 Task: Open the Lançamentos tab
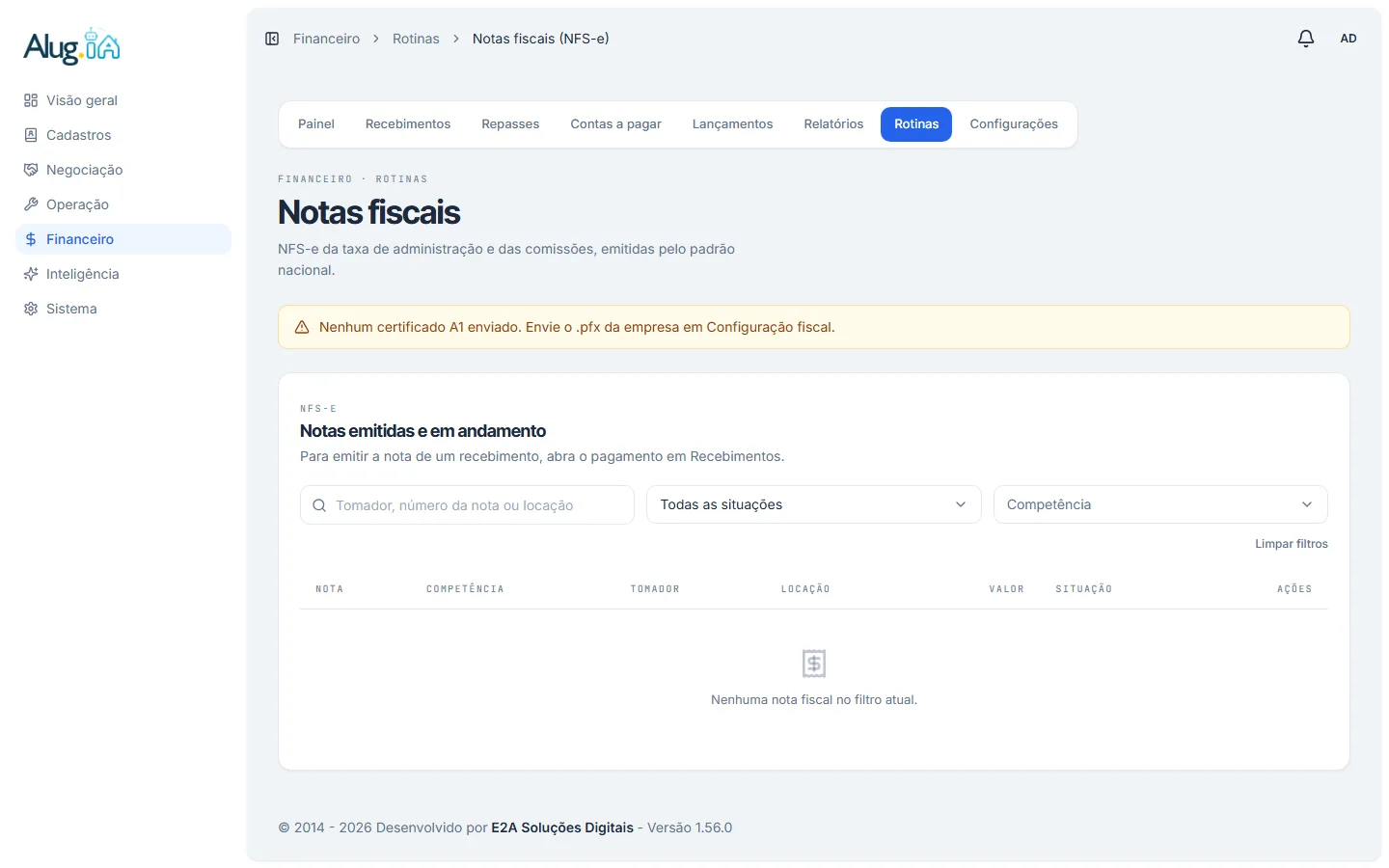point(733,124)
